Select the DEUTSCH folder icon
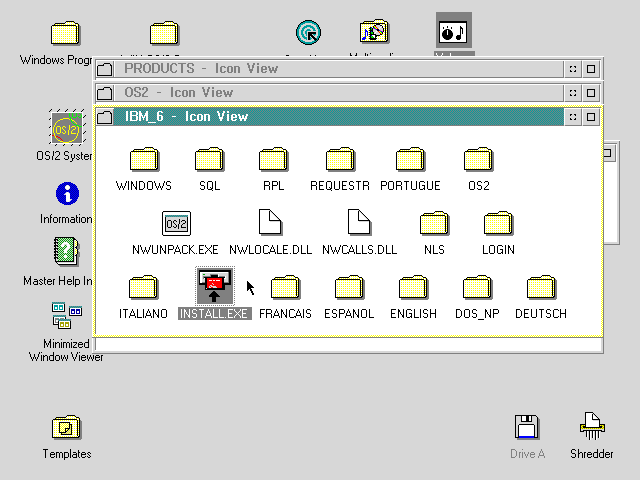 pyautogui.click(x=541, y=287)
